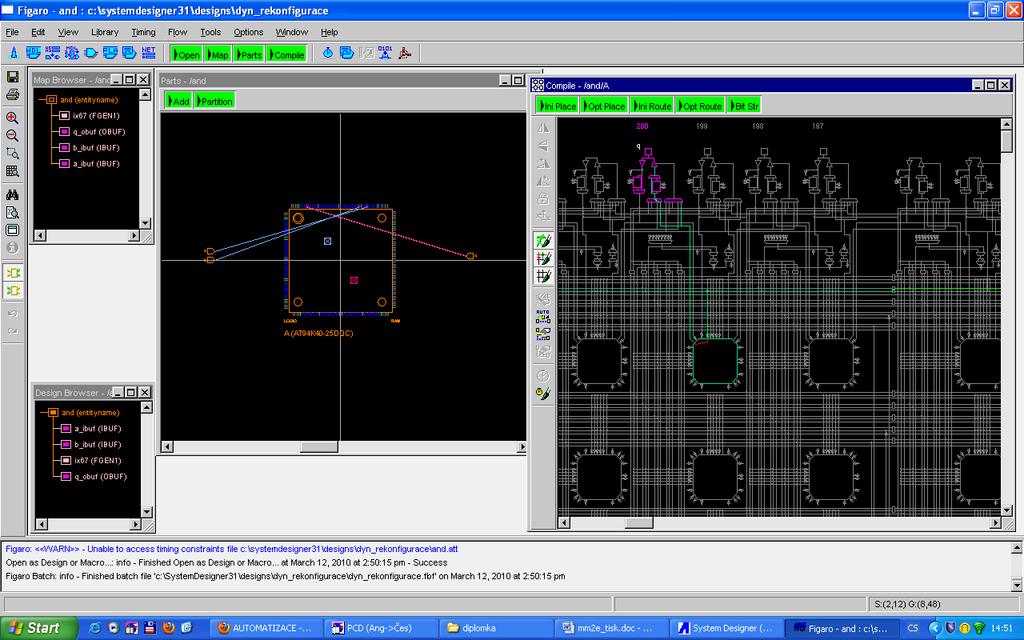Open the Timing menu
Viewport: 1024px width, 640px height.
(143, 32)
